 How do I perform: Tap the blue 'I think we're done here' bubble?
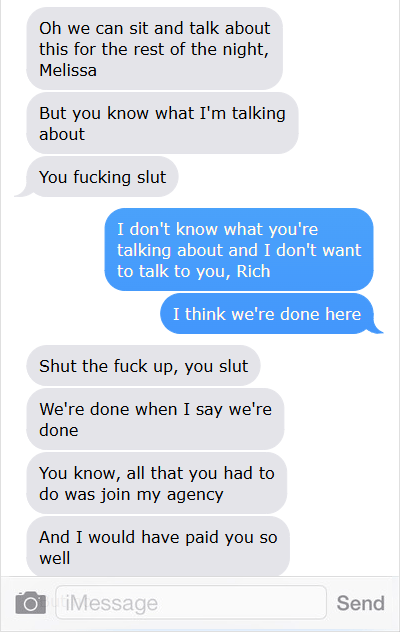click(x=267, y=314)
